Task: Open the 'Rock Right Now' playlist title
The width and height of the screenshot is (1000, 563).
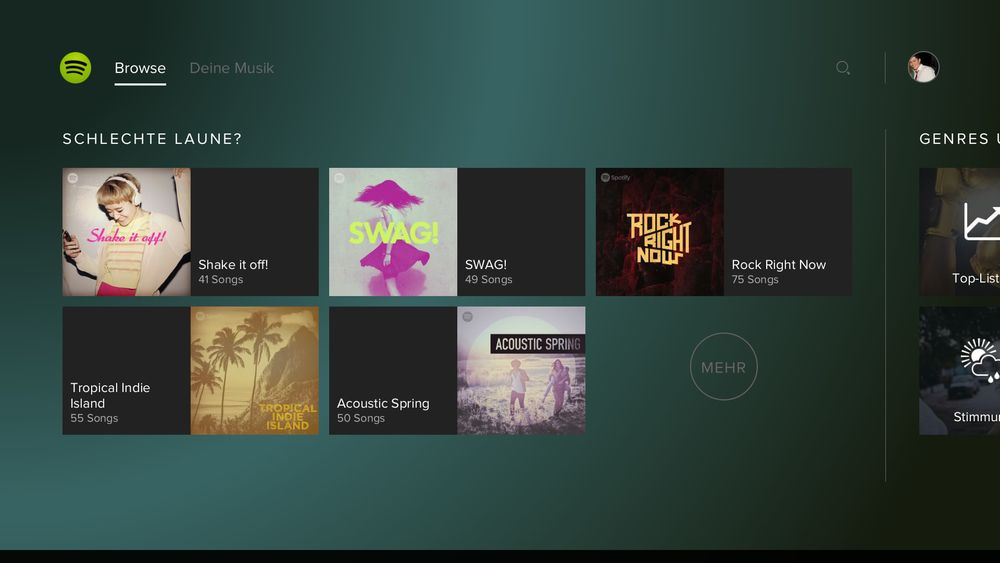Action: coord(778,265)
